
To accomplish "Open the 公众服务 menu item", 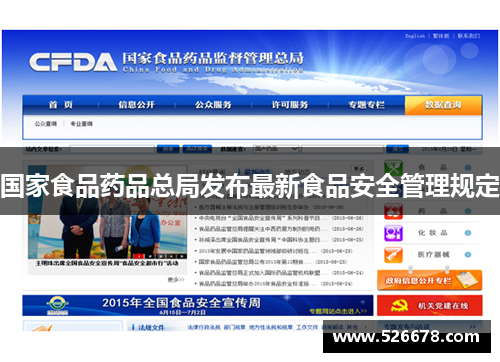I will (x=213, y=105).
